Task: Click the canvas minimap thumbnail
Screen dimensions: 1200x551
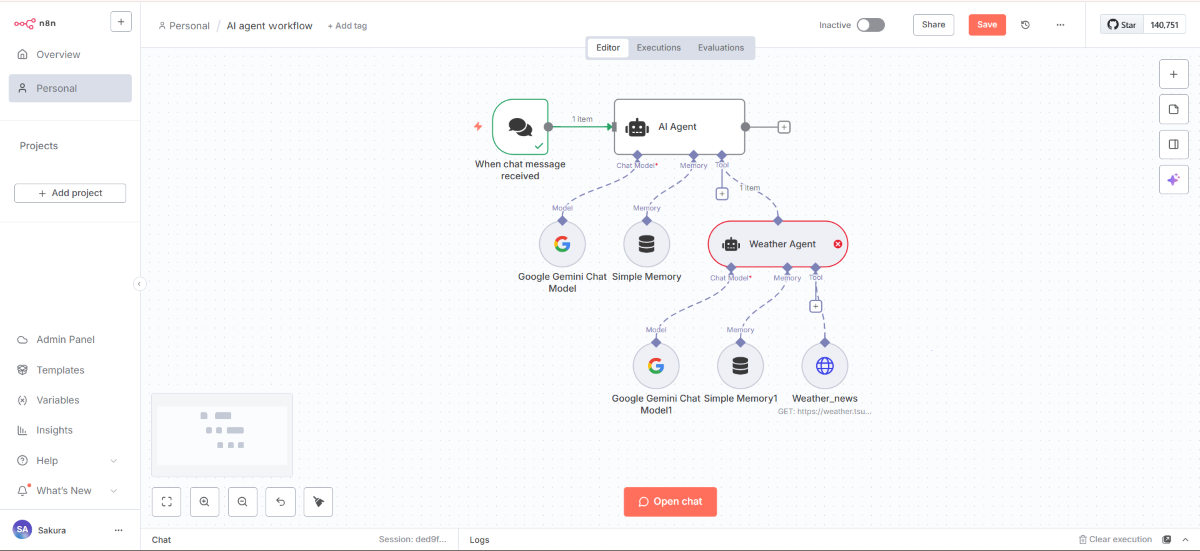Action: [222, 435]
